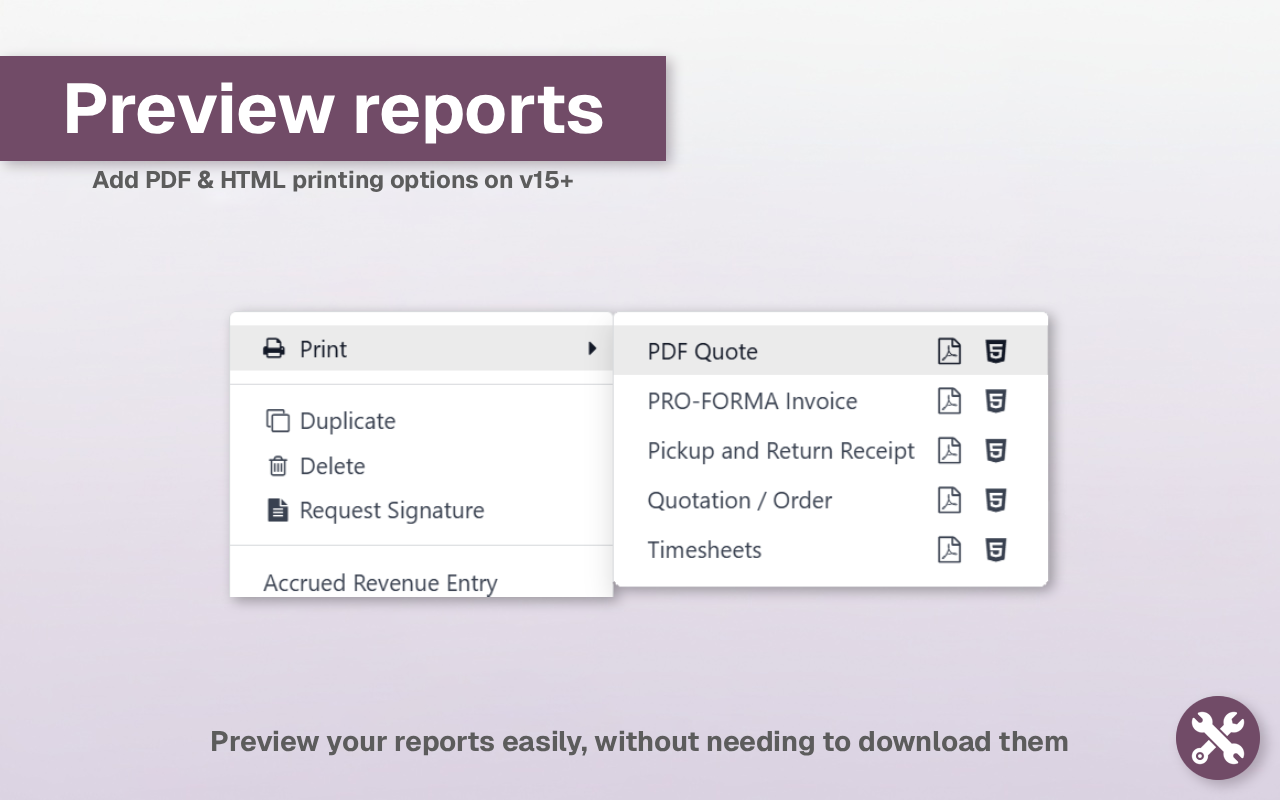Select Request Signature
This screenshot has height=800, width=1280.
pos(392,510)
